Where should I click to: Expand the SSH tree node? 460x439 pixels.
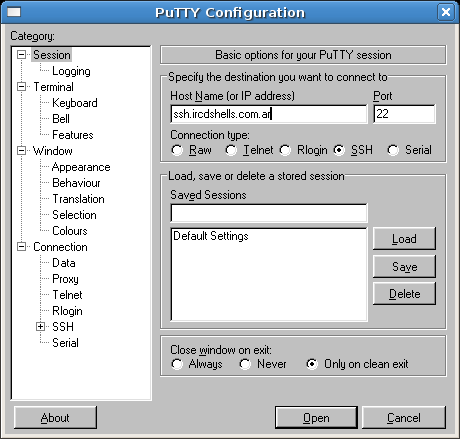click(40, 327)
